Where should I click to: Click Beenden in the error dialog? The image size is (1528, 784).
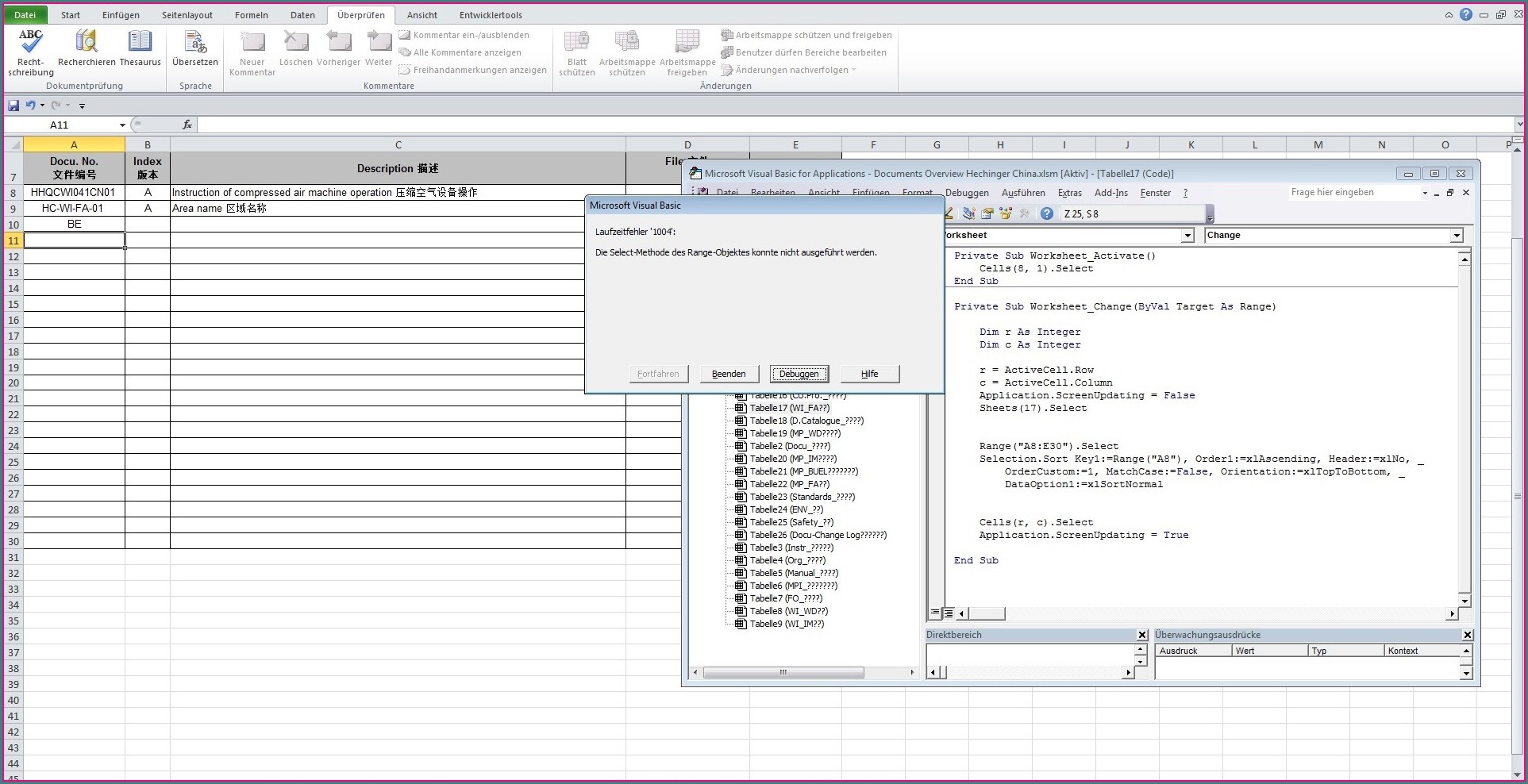coord(729,374)
